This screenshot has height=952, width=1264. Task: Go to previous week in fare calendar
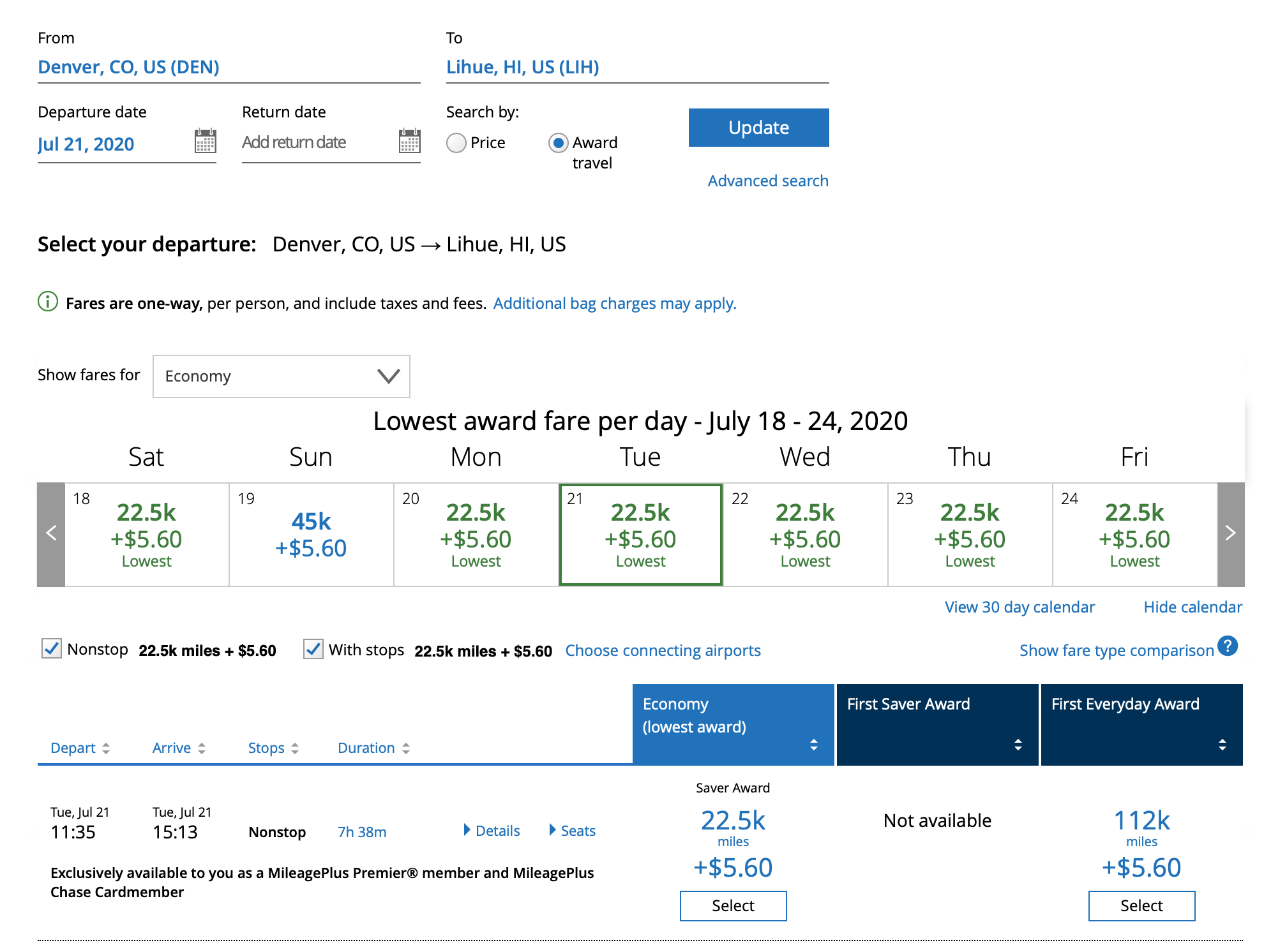(x=51, y=534)
